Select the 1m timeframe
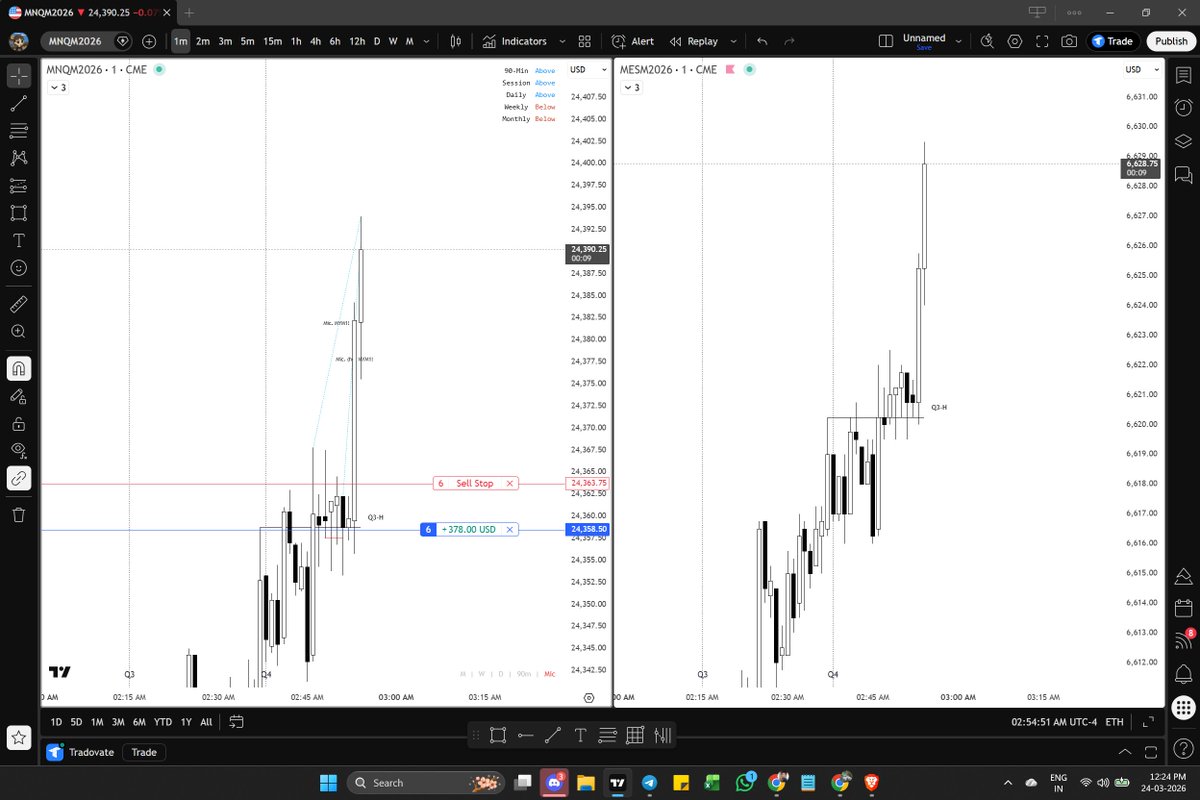The image size is (1200, 800). pos(180,41)
